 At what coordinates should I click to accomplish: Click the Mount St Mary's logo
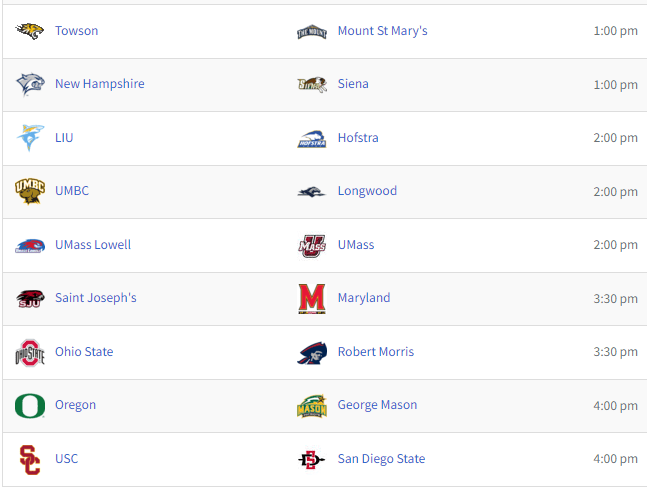312,32
